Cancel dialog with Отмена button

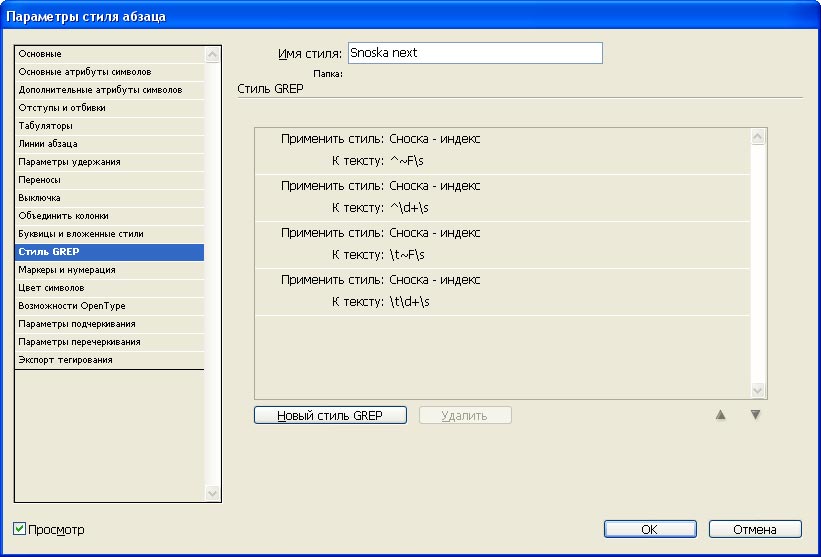point(755,529)
